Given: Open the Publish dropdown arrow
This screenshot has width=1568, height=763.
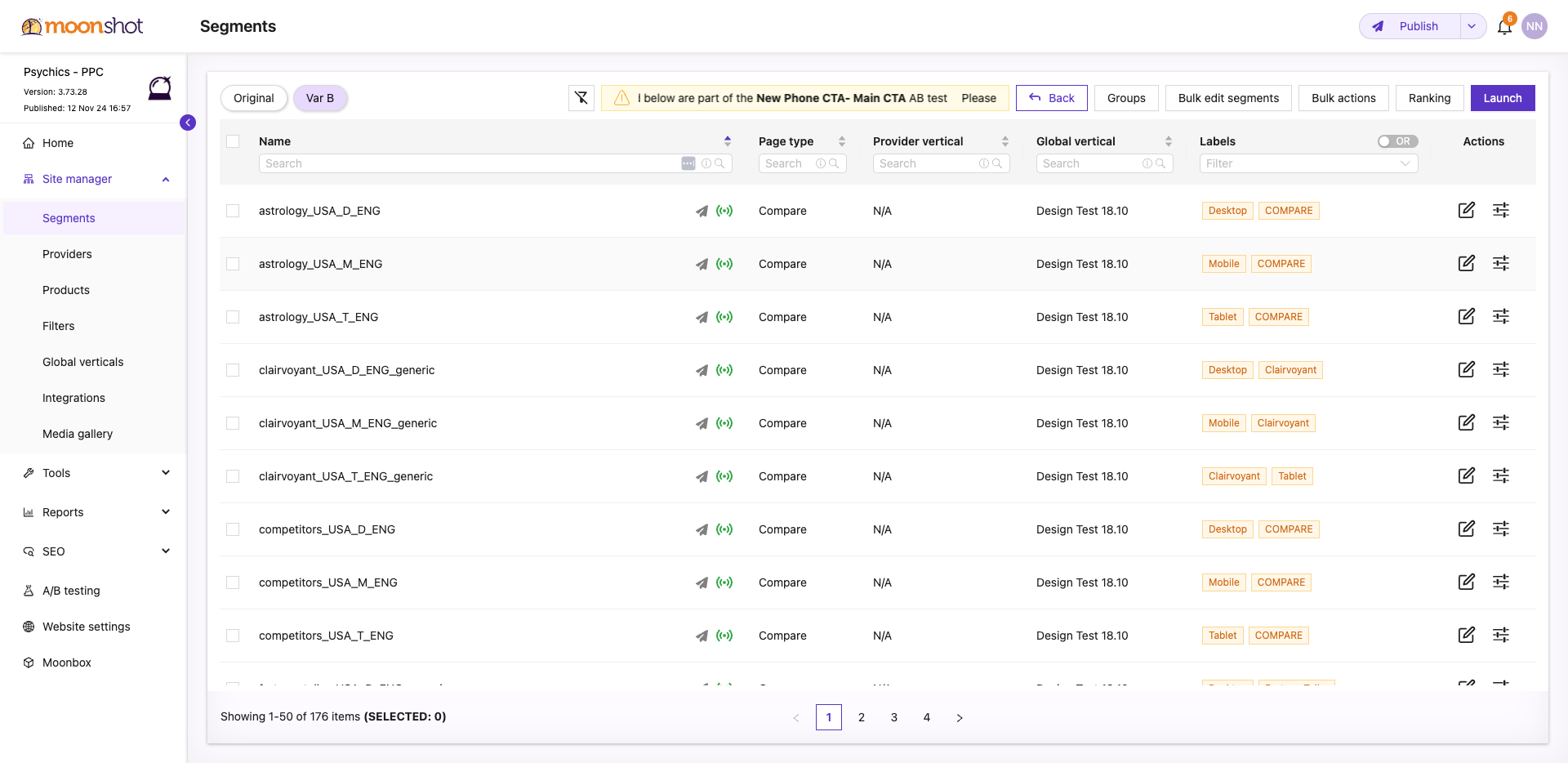Looking at the screenshot, I should click(1472, 26).
